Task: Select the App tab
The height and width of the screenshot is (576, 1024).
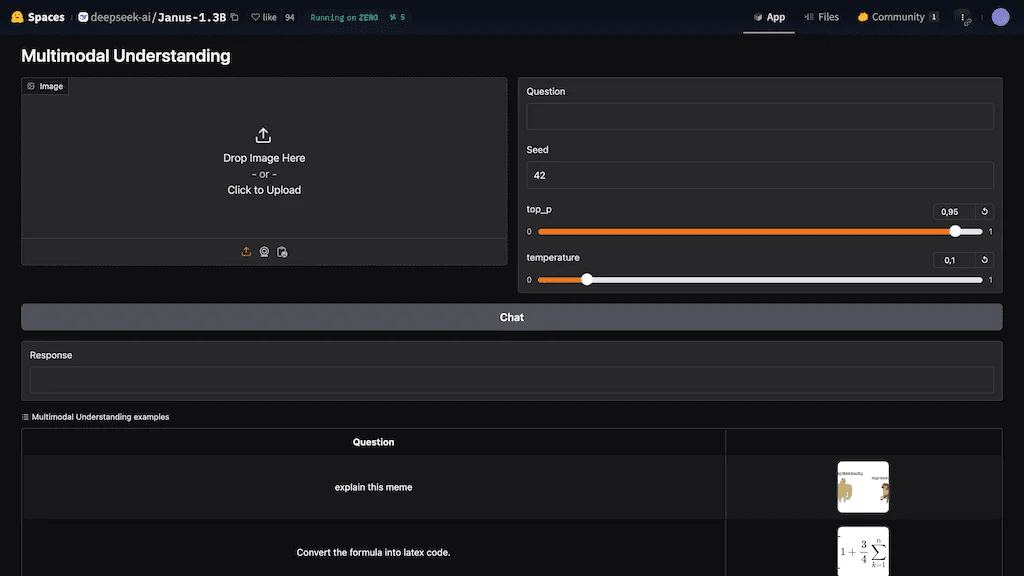Action: [769, 17]
